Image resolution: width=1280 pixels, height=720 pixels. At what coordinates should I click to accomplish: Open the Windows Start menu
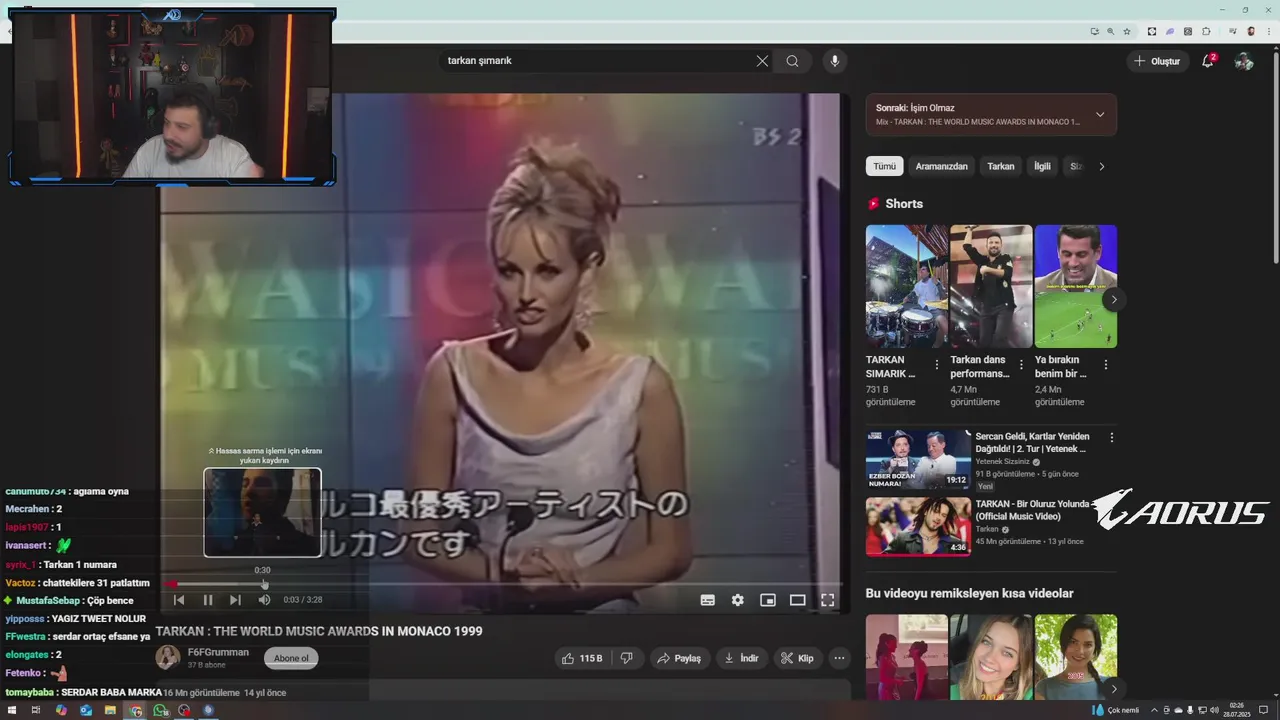12,711
